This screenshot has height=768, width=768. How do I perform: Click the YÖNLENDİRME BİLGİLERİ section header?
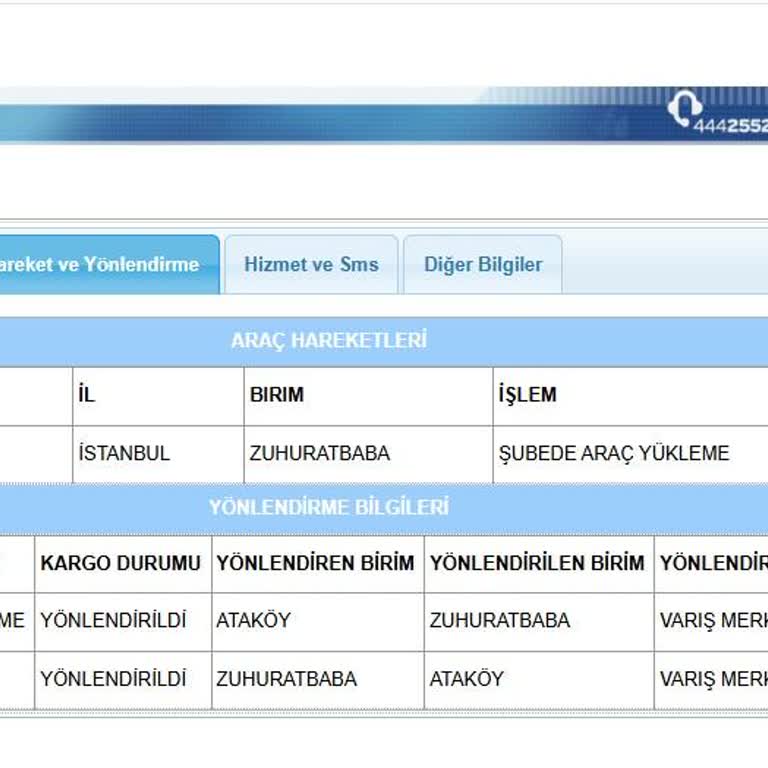384,507
